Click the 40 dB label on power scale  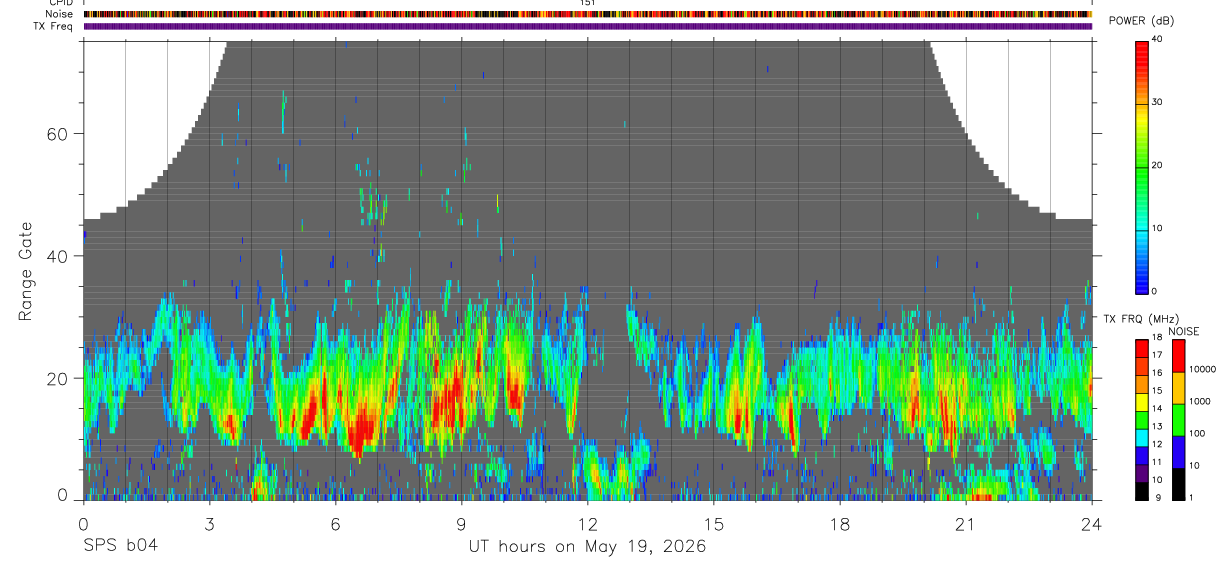1158,40
